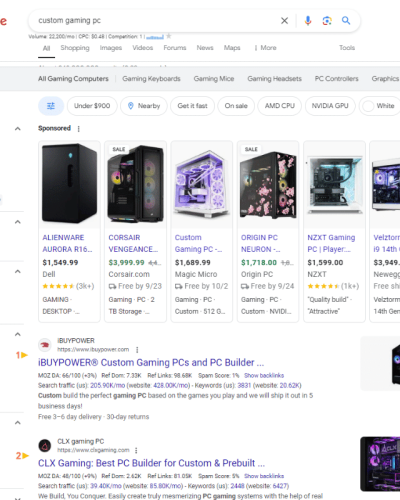Open the NZXT Gaming PC product image
The height and width of the screenshot is (500, 400).
[x=334, y=184]
